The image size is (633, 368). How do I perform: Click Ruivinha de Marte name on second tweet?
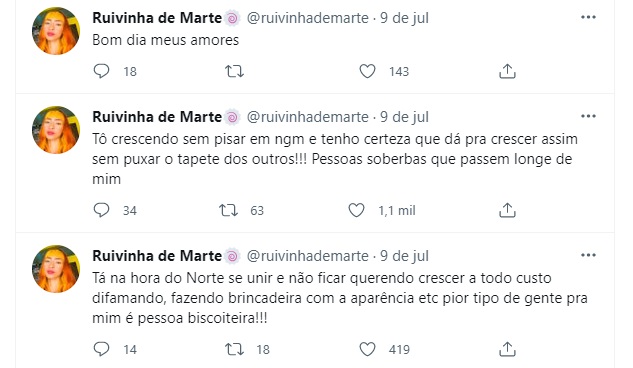(157, 117)
